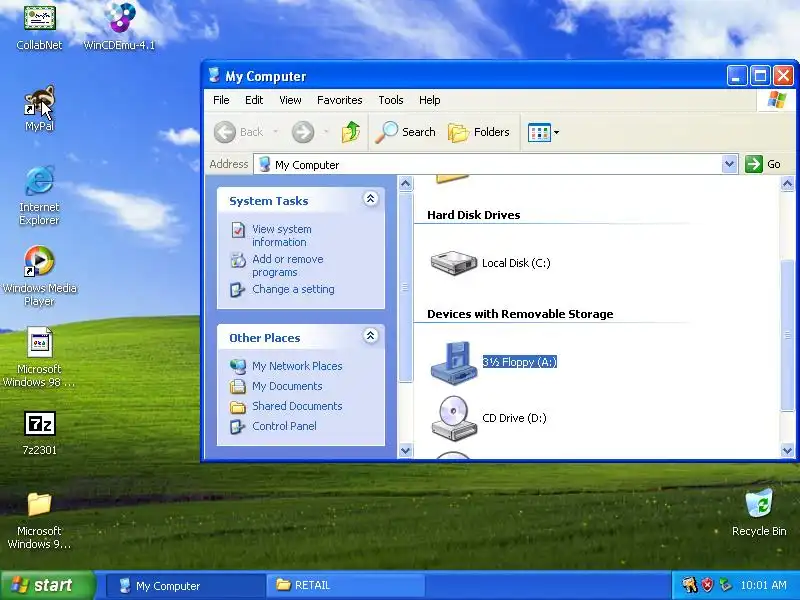Click the red security shield tray icon
This screenshot has height=600, width=800.
tap(707, 585)
